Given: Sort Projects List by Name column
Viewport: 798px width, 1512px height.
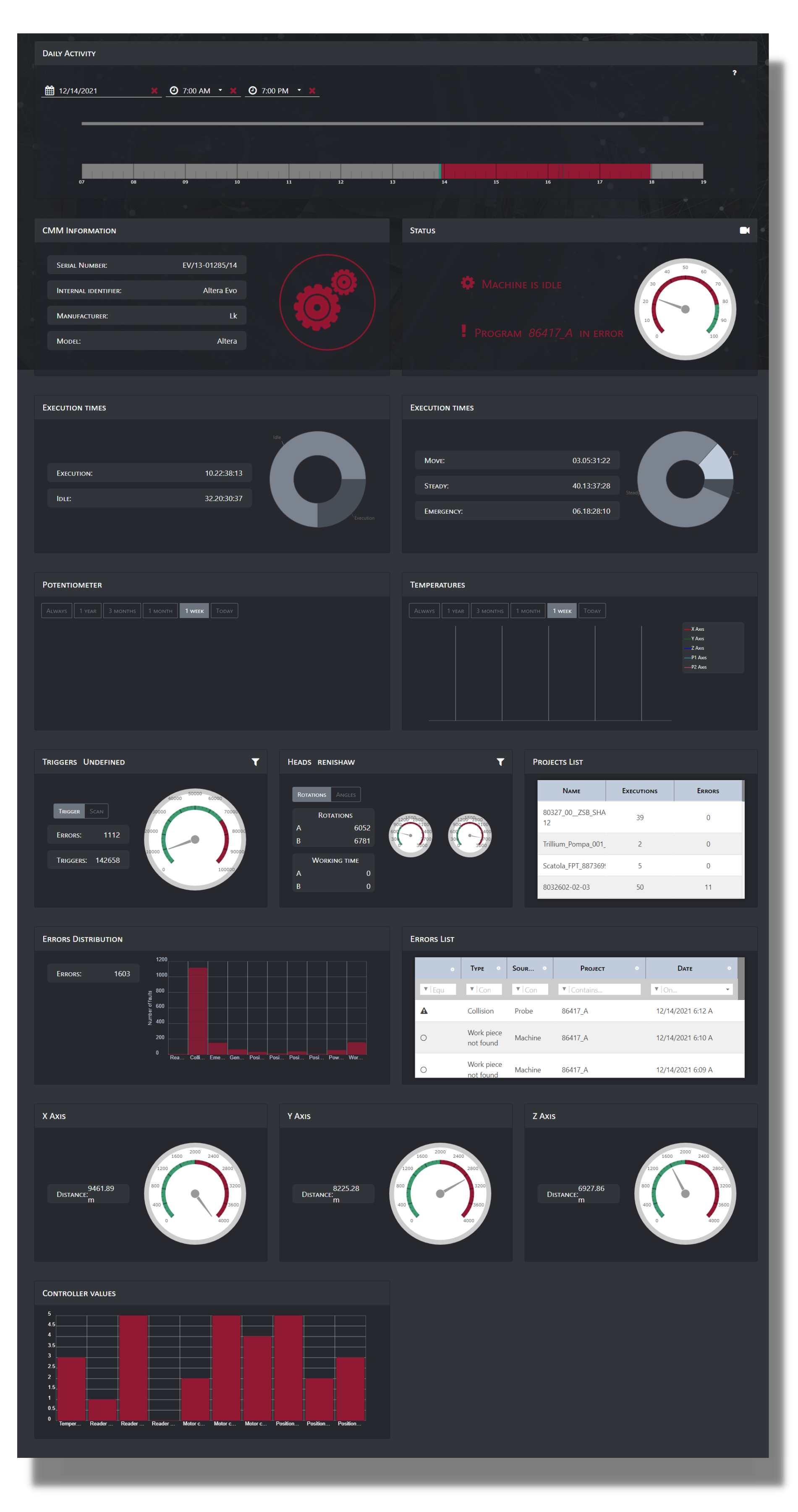Looking at the screenshot, I should [571, 791].
